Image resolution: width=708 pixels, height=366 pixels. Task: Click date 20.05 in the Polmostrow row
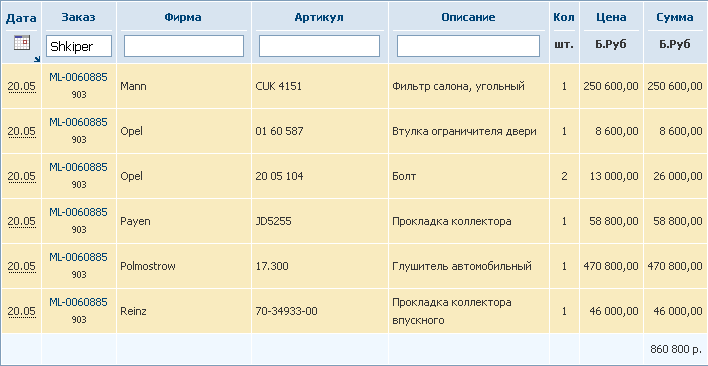point(21,266)
